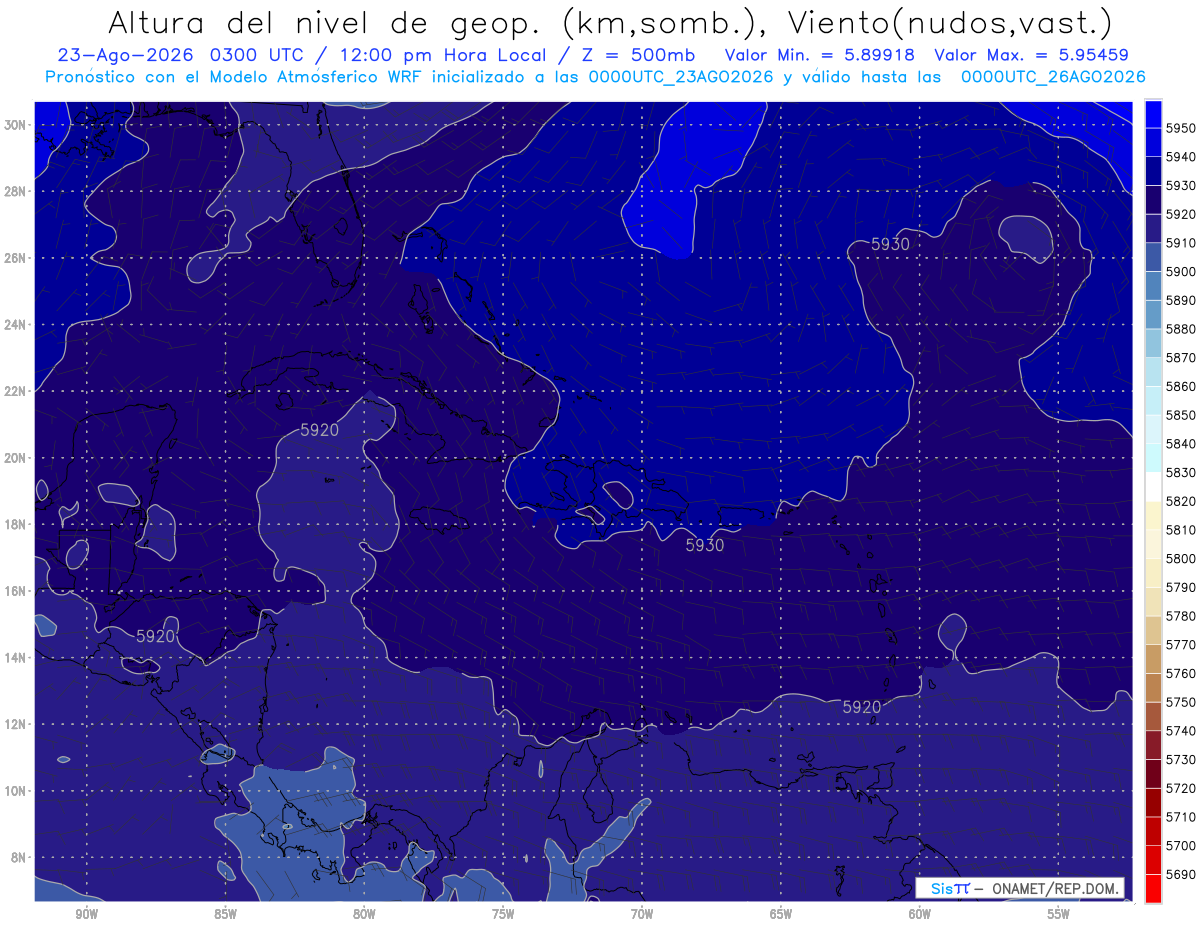Image resolution: width=1200 pixels, height=927 pixels.
Task: Click the 75W longitude axis label
Action: 503,914
